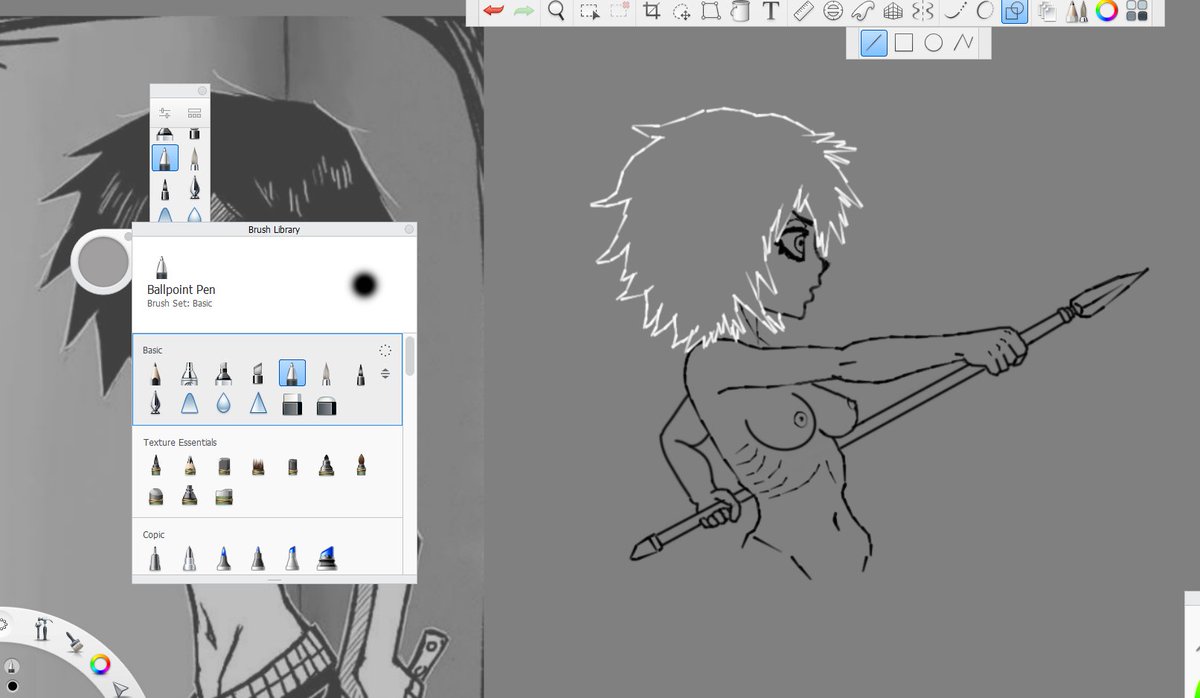Select the Ballpoint Pen in Basic set
This screenshot has height=698, width=1200.
[292, 374]
